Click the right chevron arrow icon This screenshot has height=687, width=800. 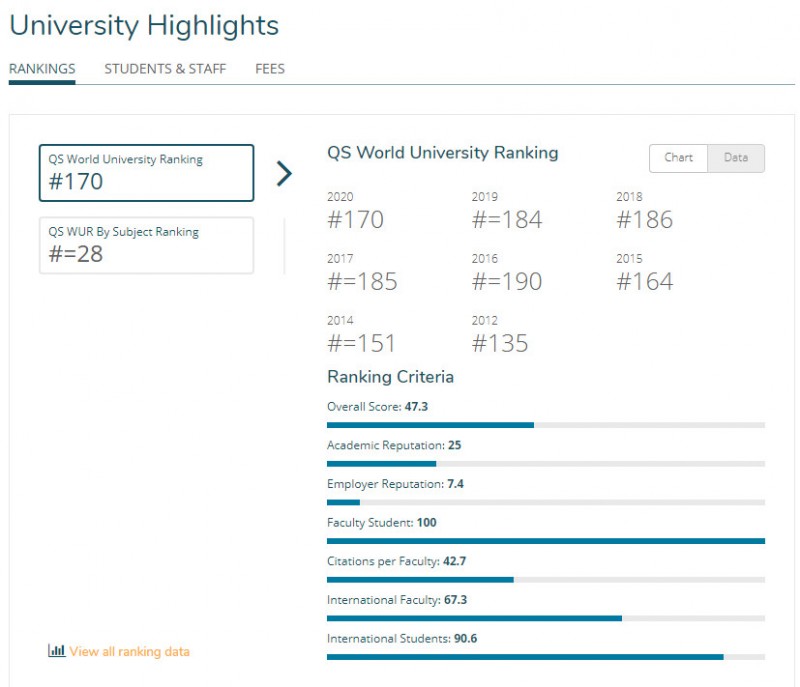pyautogui.click(x=284, y=173)
